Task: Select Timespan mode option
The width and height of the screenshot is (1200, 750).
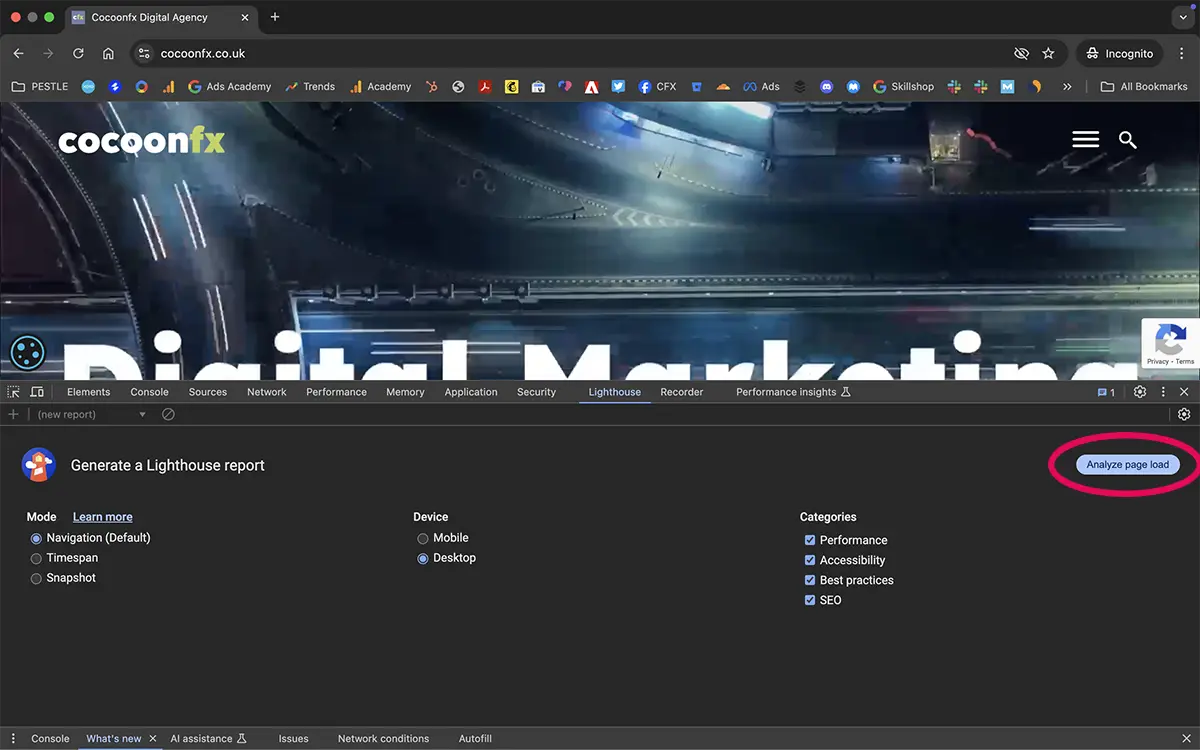Action: (x=37, y=558)
